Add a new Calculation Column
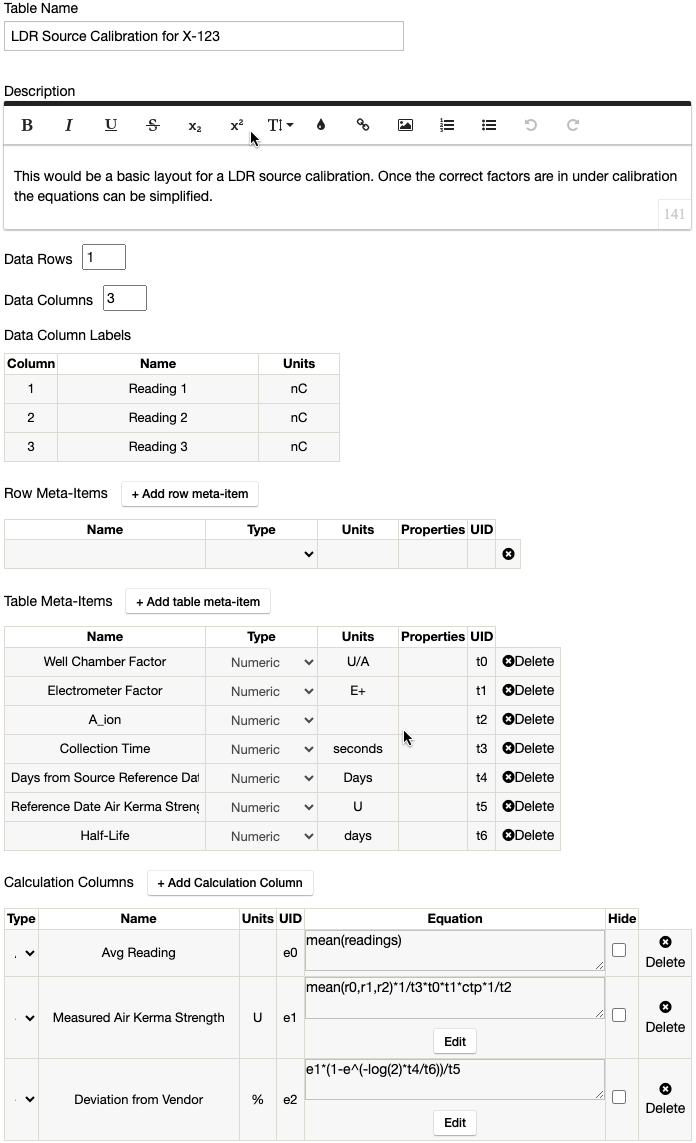Screen dimensions: 696x1143 [x=230, y=883]
